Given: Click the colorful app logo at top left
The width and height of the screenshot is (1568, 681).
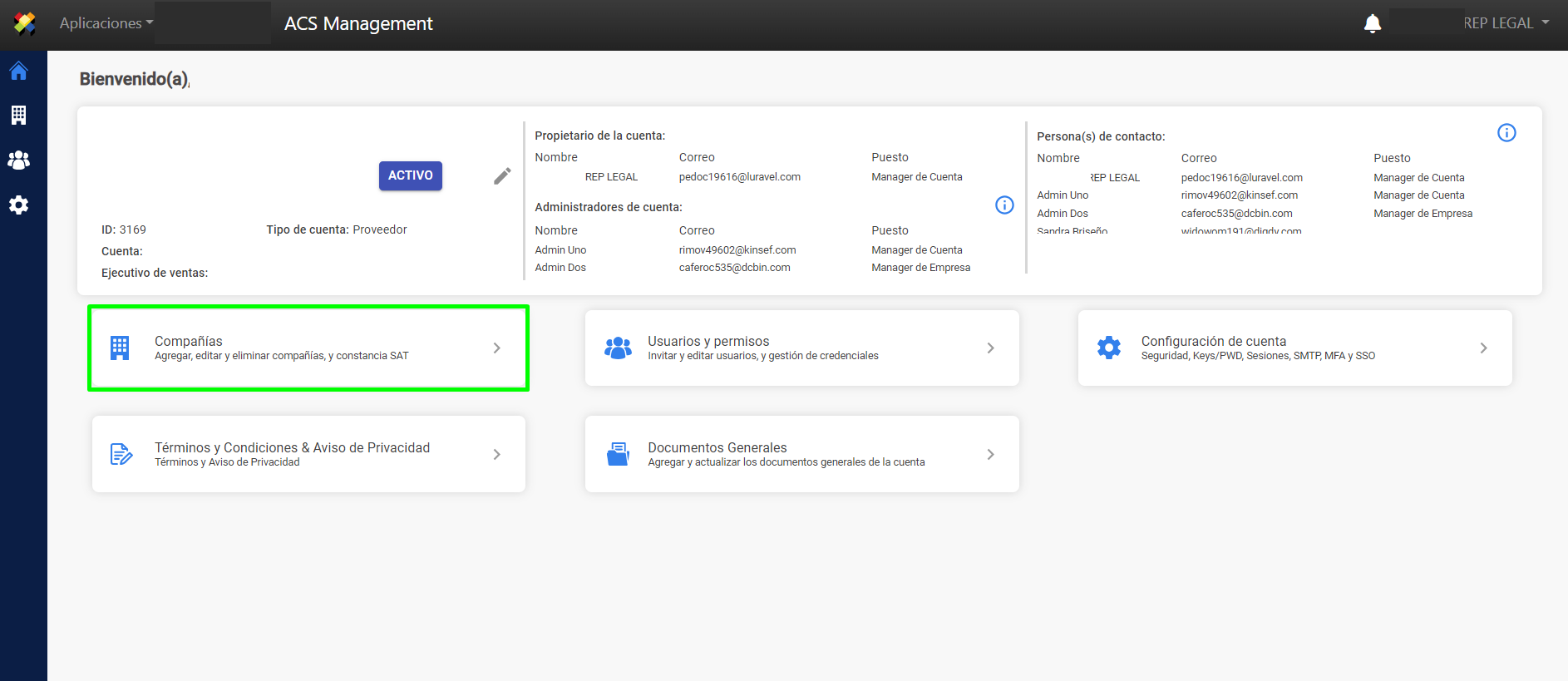Looking at the screenshot, I should 25,23.
